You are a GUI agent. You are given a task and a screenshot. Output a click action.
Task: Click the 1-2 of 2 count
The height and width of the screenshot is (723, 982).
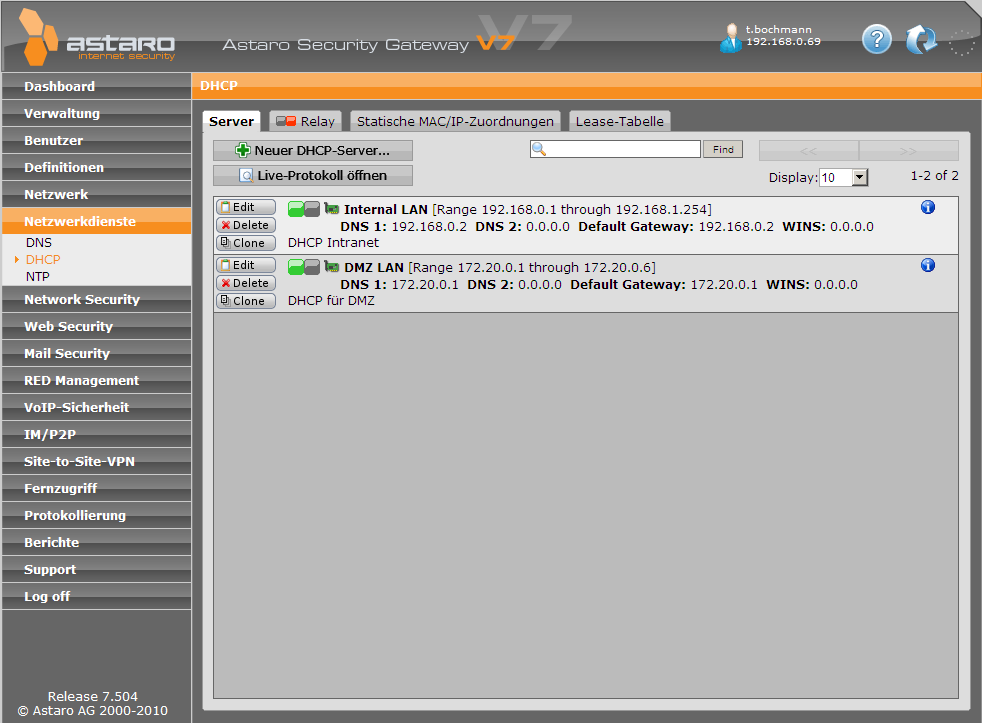point(934,176)
